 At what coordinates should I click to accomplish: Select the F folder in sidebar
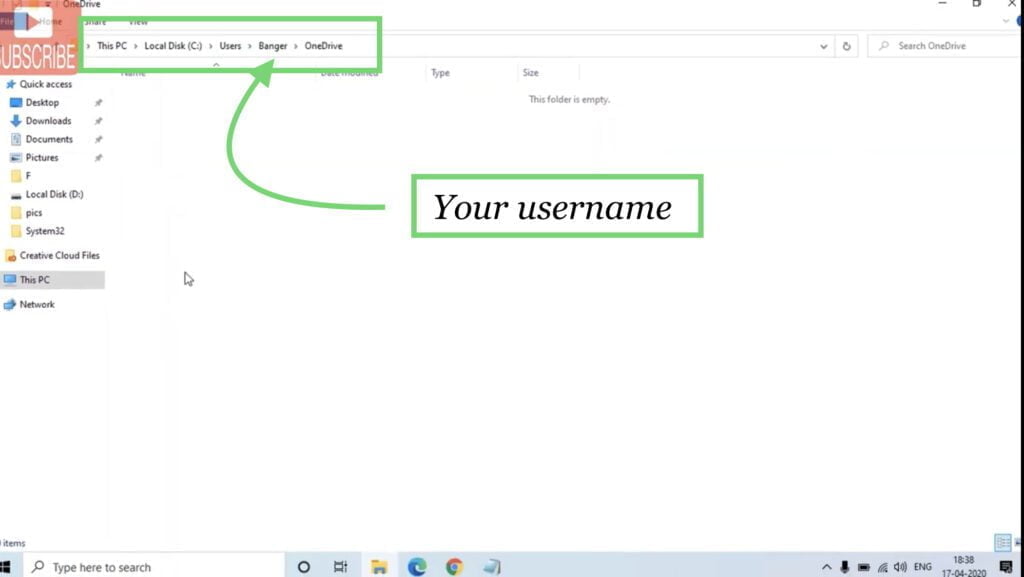coord(27,176)
